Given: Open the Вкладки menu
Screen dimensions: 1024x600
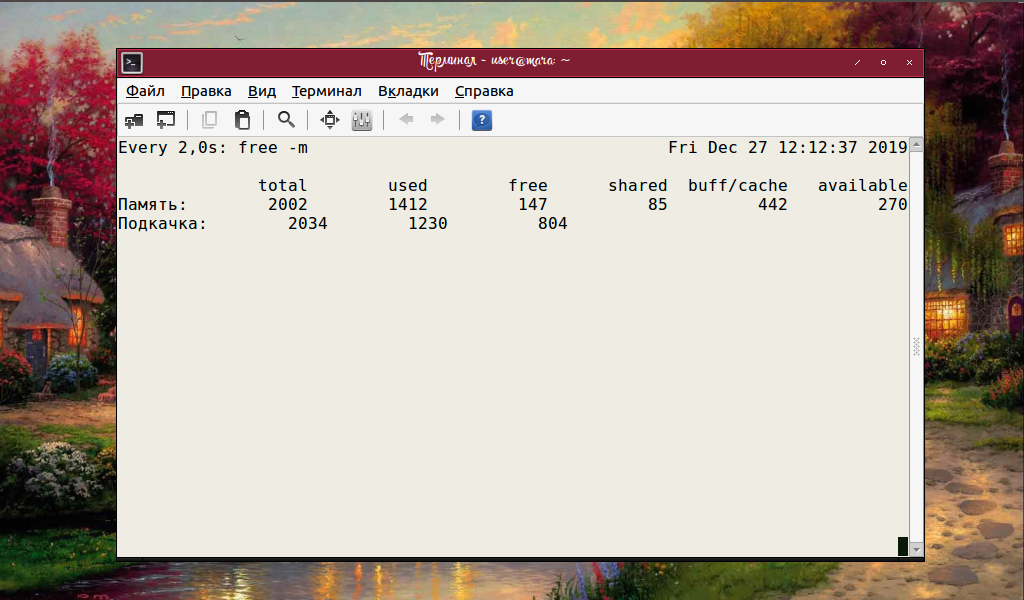Looking at the screenshot, I should 408,91.
